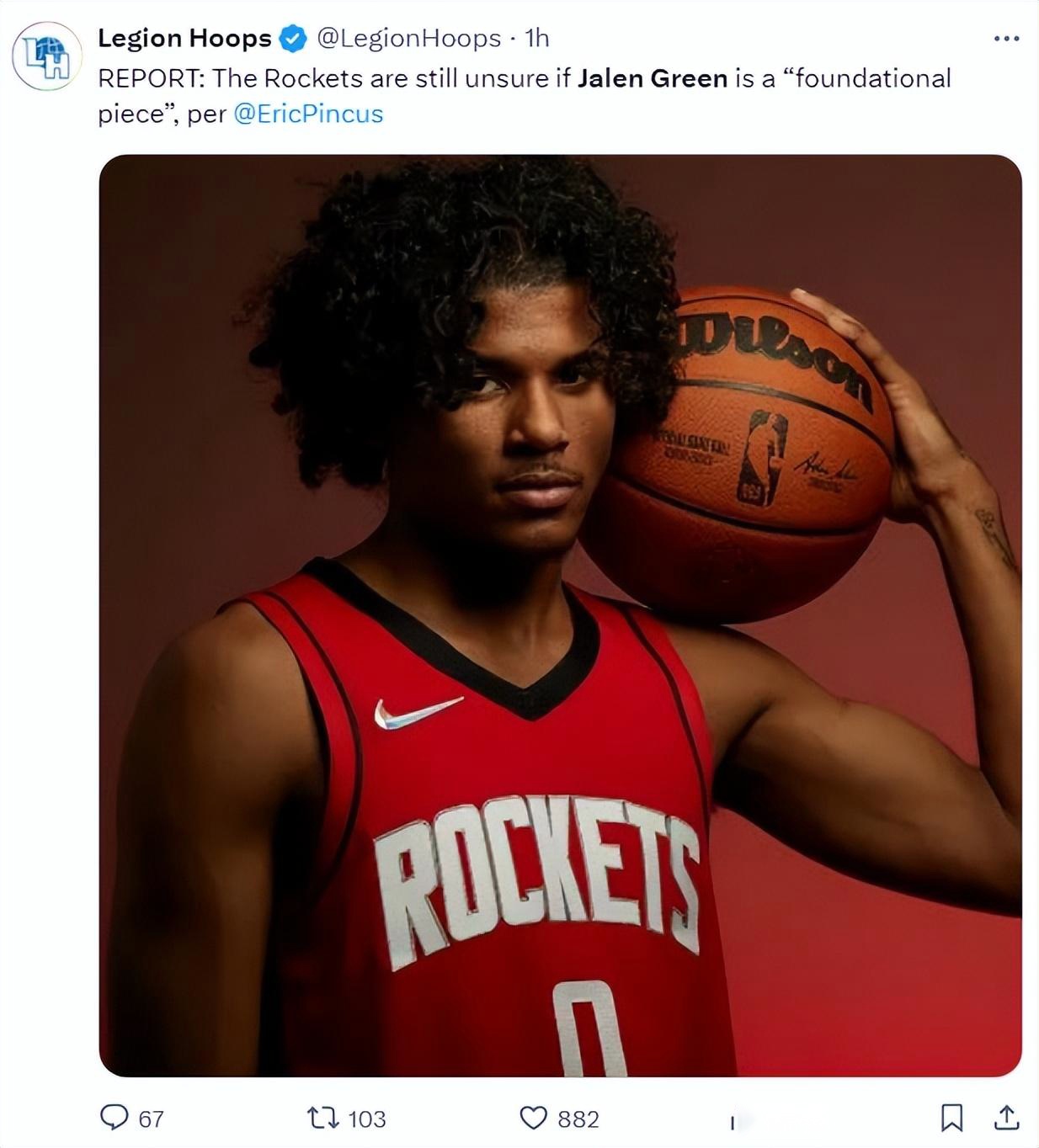Click the retweet arrows icon
The width and height of the screenshot is (1039, 1148).
coord(322,1118)
